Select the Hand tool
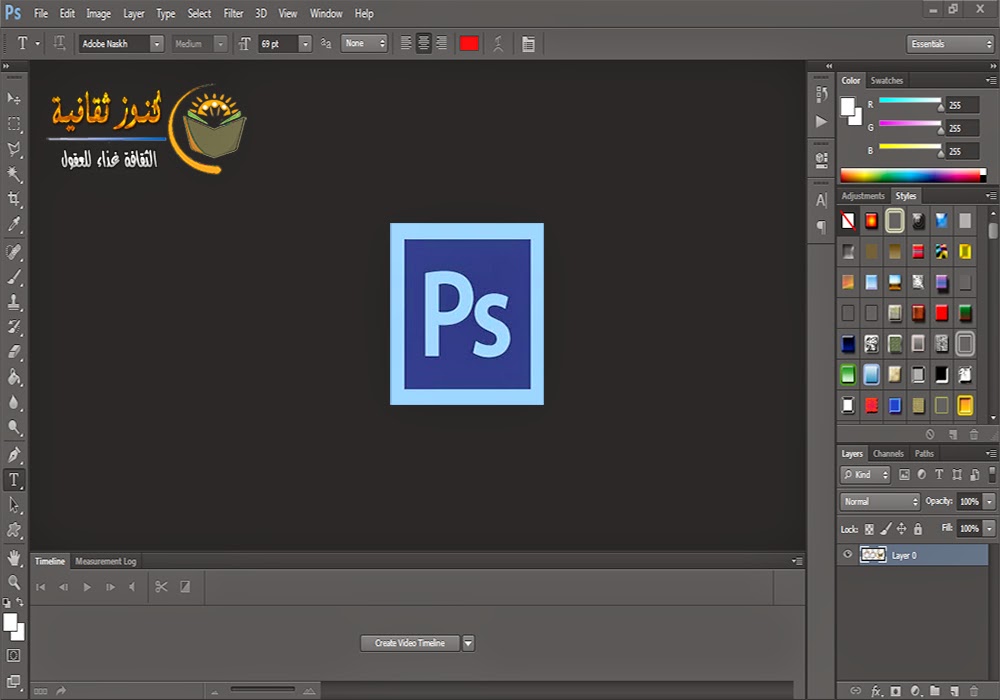The width and height of the screenshot is (1000, 700). pos(14,558)
